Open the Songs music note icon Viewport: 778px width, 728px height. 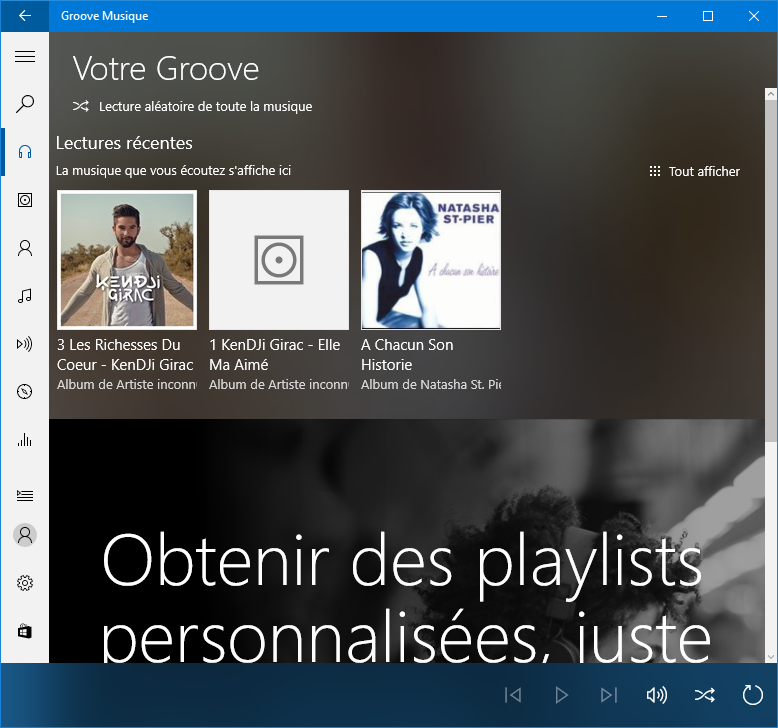click(x=25, y=296)
